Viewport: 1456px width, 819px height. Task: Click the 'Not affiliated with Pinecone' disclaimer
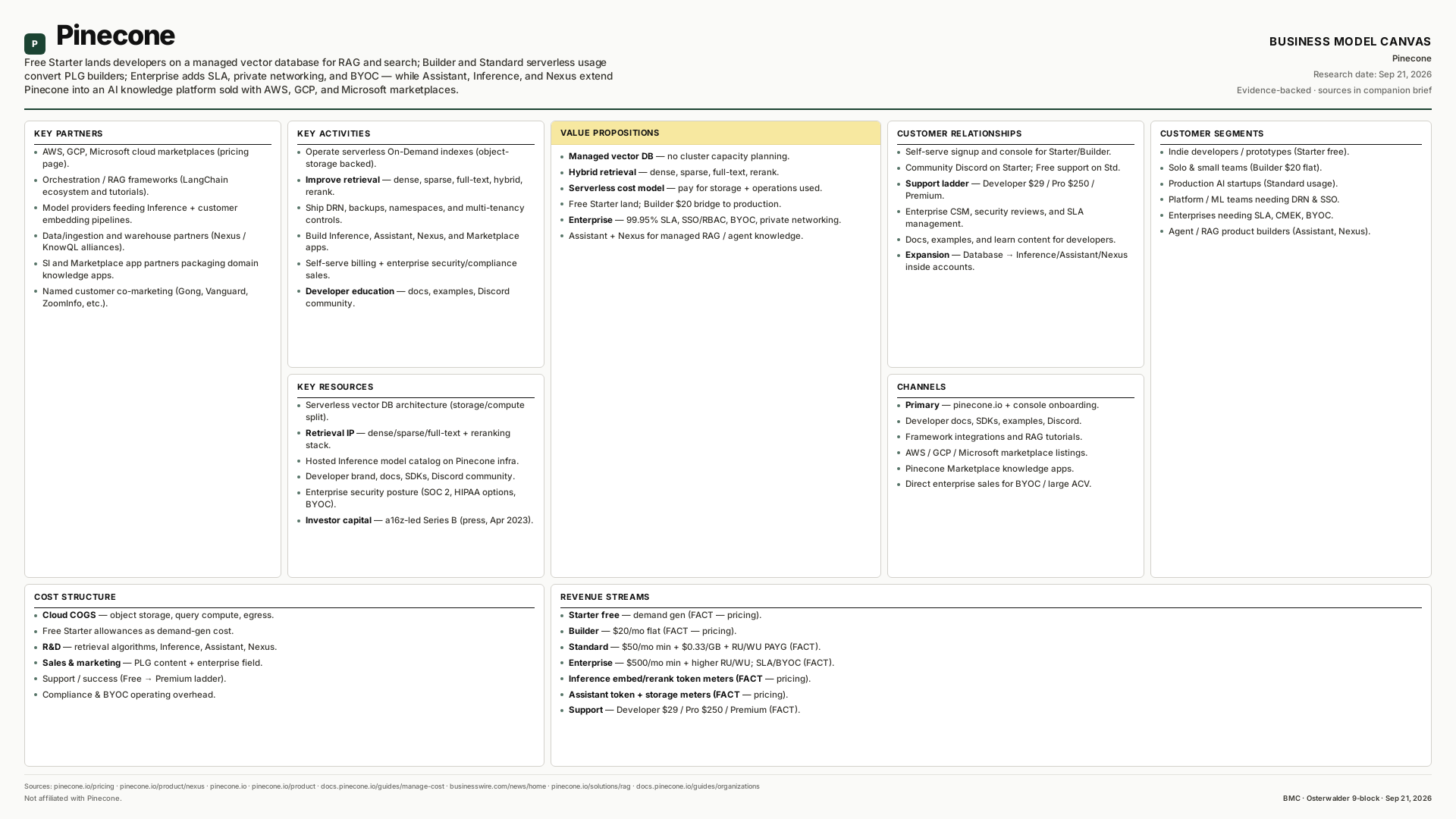pos(73,799)
